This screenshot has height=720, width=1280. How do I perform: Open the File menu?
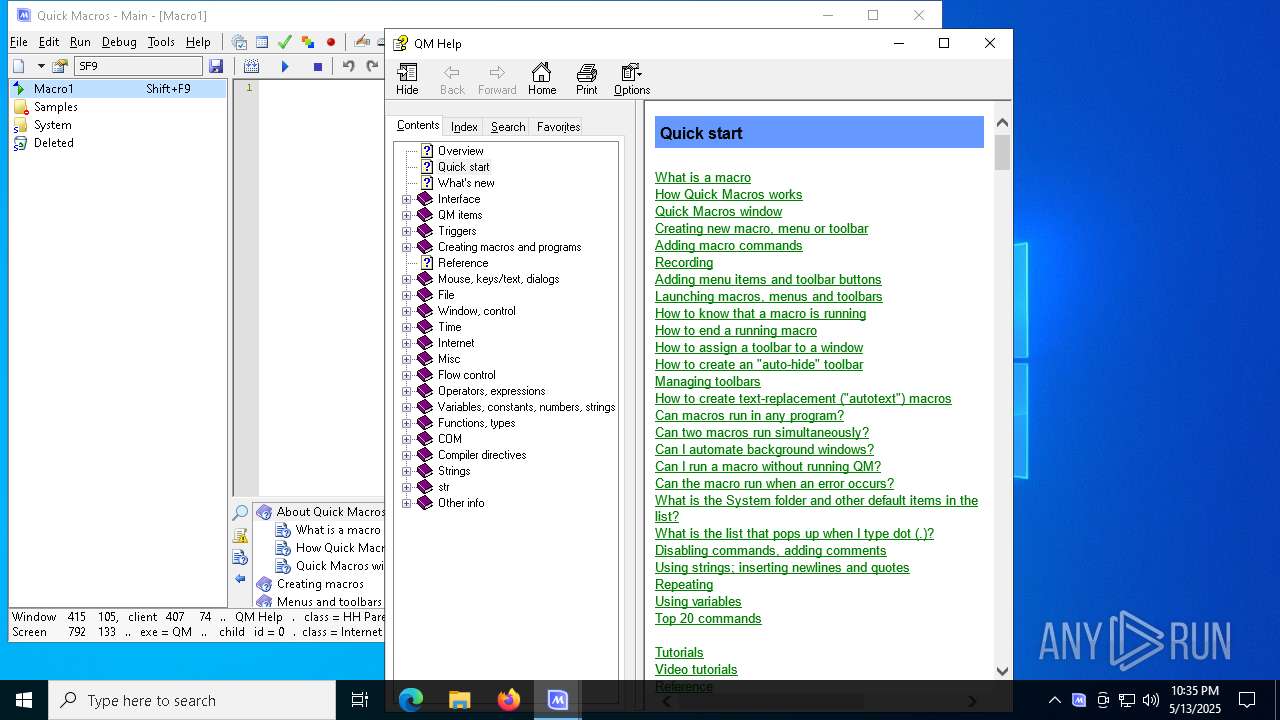pyautogui.click(x=19, y=42)
